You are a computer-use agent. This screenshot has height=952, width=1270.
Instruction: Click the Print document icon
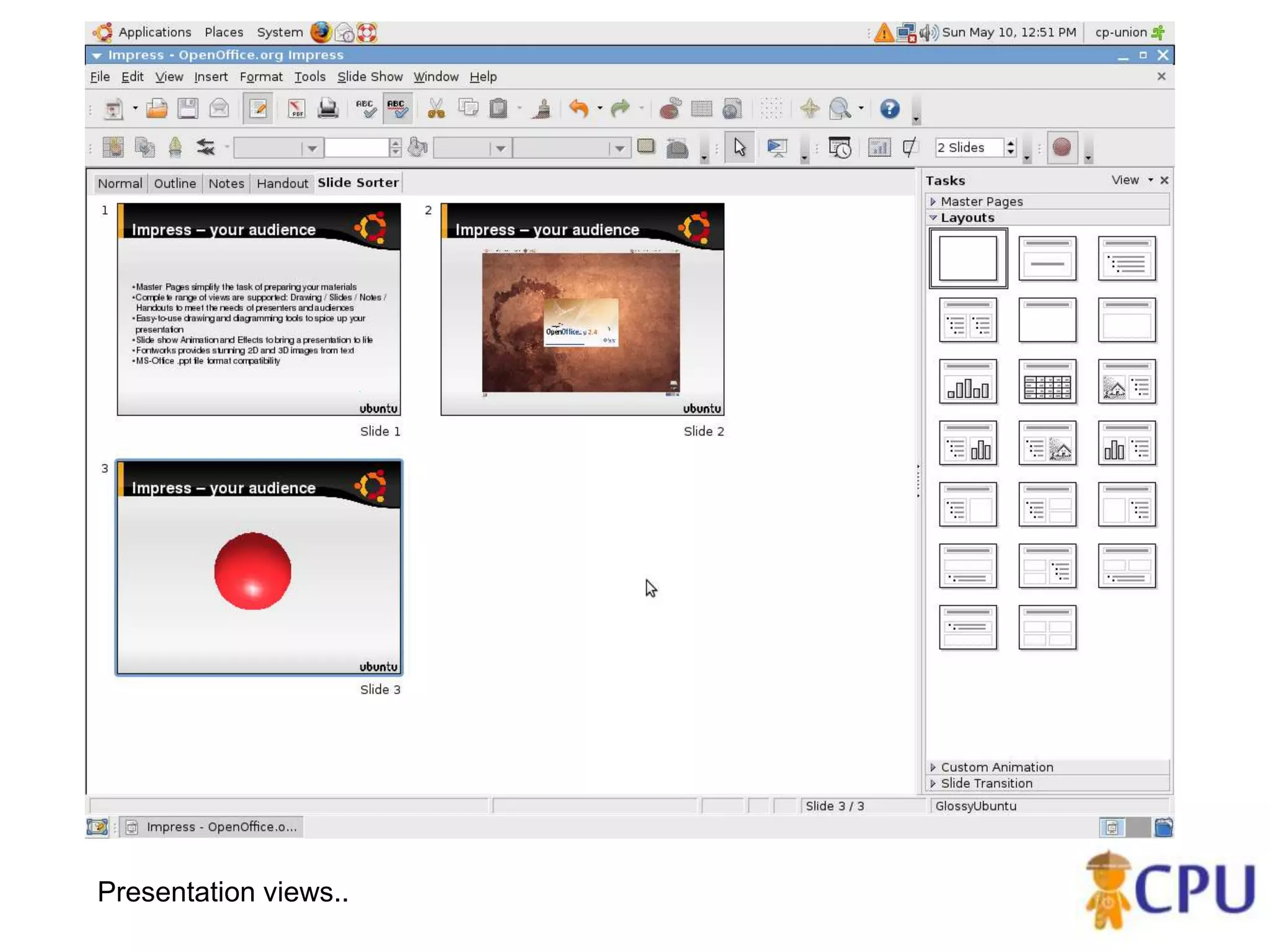(x=327, y=109)
